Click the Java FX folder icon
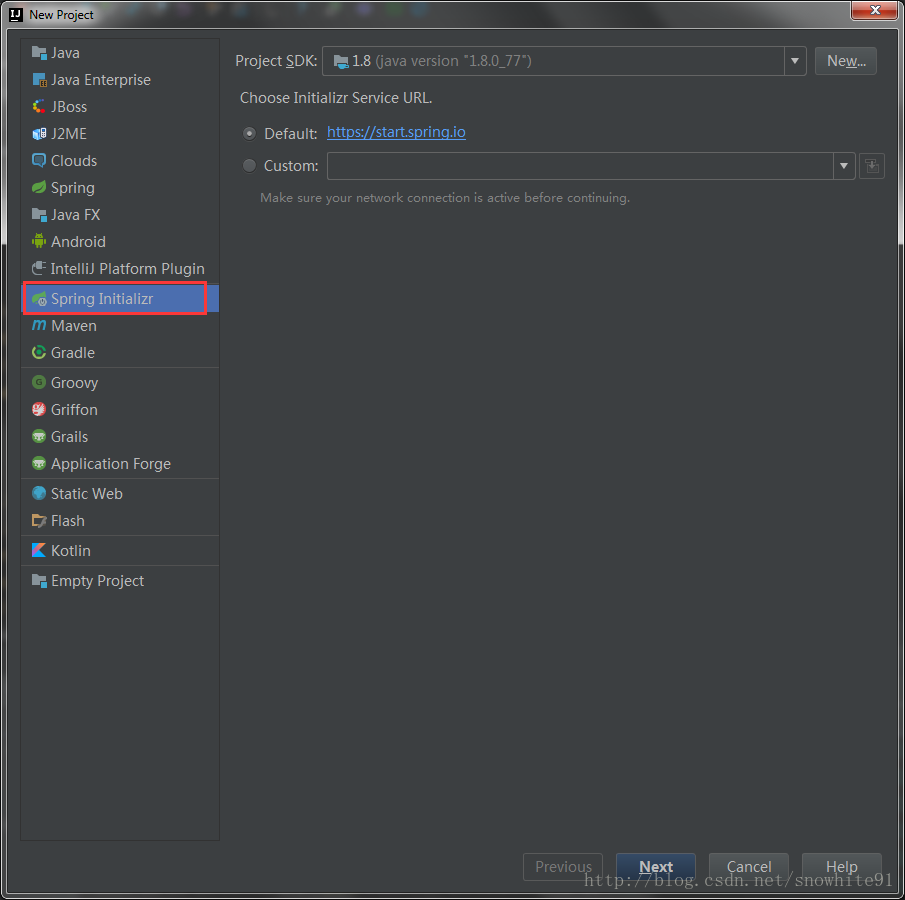This screenshot has height=900, width=905. coord(39,215)
